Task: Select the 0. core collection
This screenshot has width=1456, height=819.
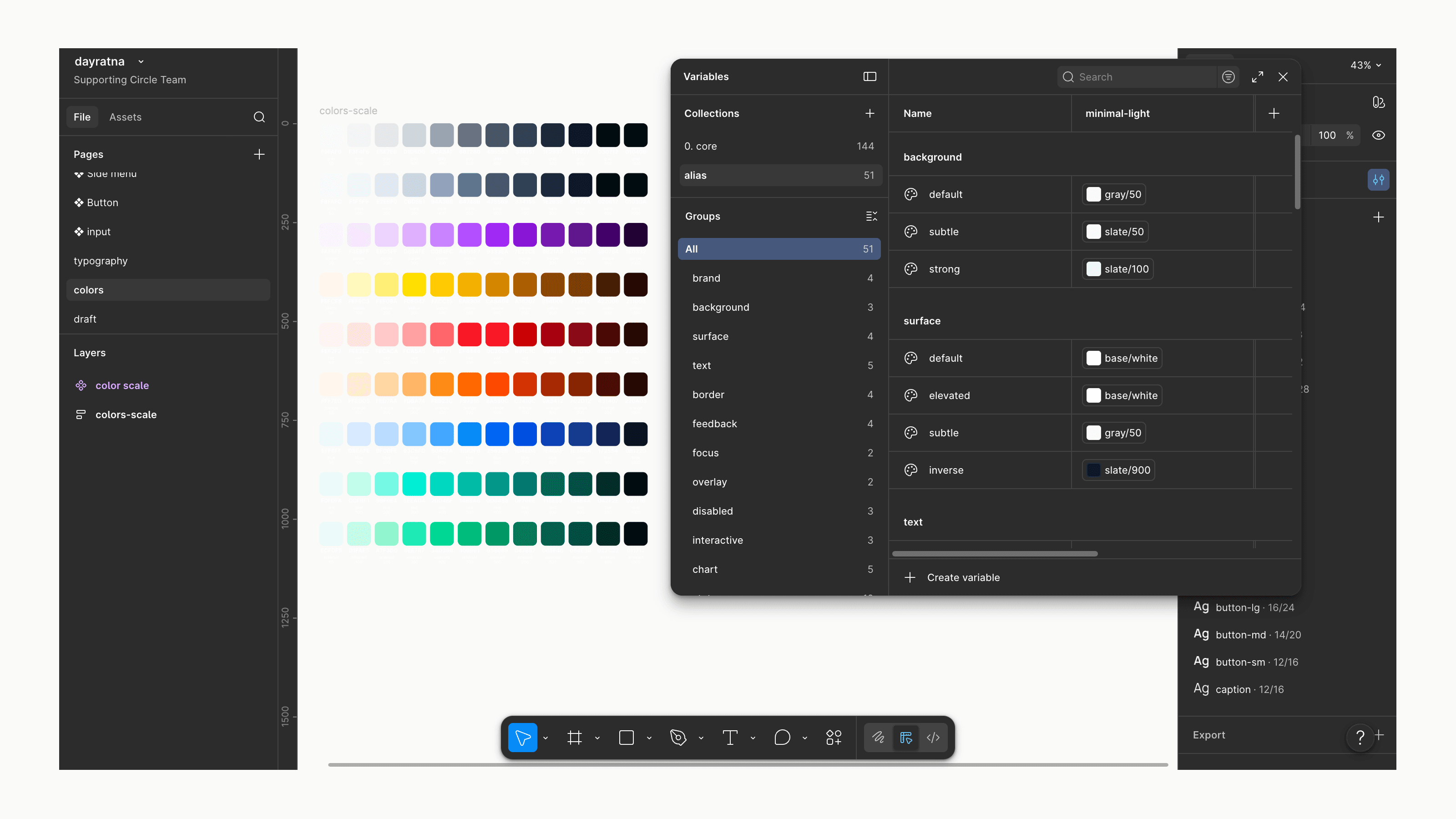Action: click(780, 147)
